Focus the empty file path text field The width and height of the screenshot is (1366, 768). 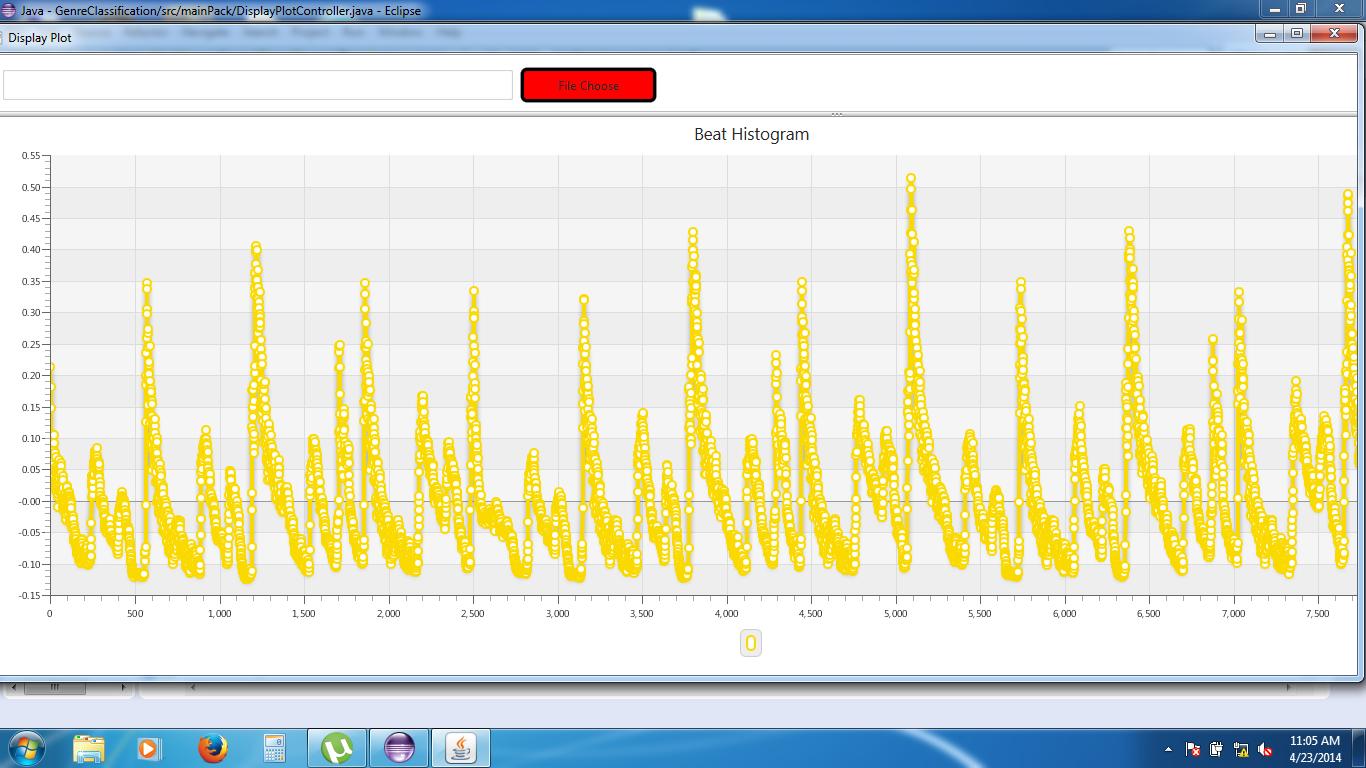258,85
